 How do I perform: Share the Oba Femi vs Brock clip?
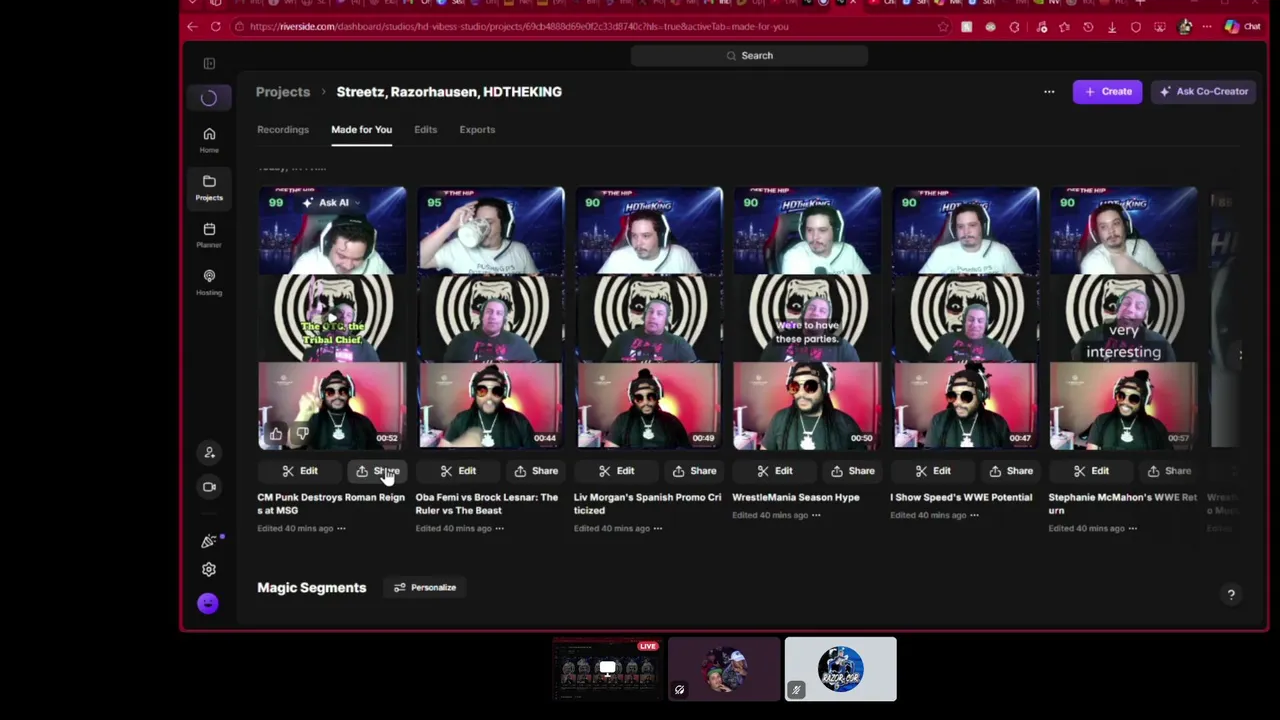[x=536, y=471]
